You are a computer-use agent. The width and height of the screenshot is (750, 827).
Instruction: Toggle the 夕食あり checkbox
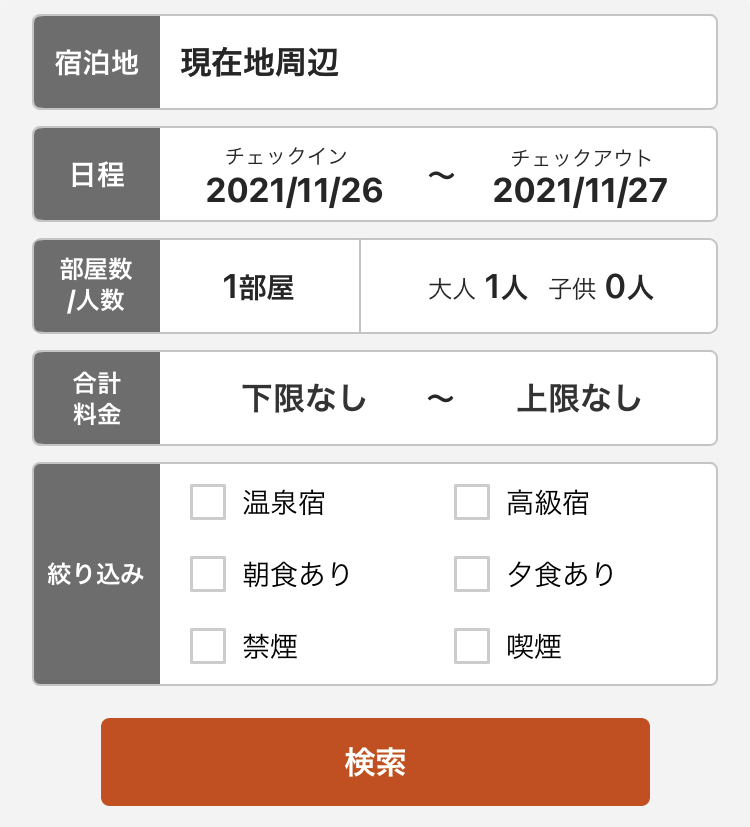[472, 574]
